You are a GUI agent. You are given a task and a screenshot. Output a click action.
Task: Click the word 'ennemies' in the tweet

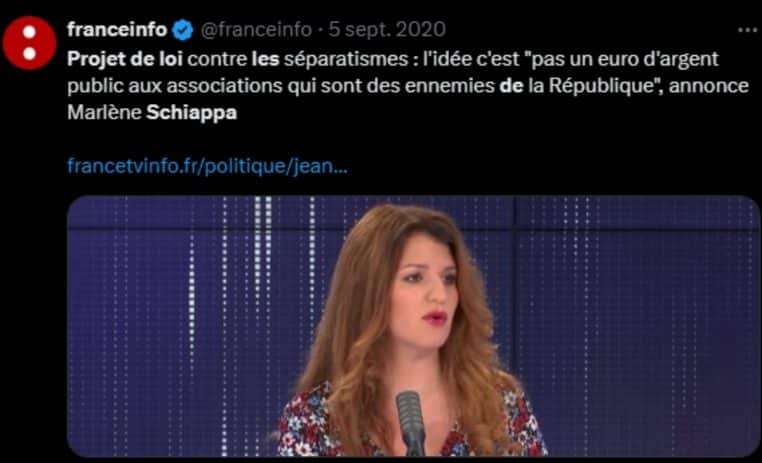(x=450, y=86)
